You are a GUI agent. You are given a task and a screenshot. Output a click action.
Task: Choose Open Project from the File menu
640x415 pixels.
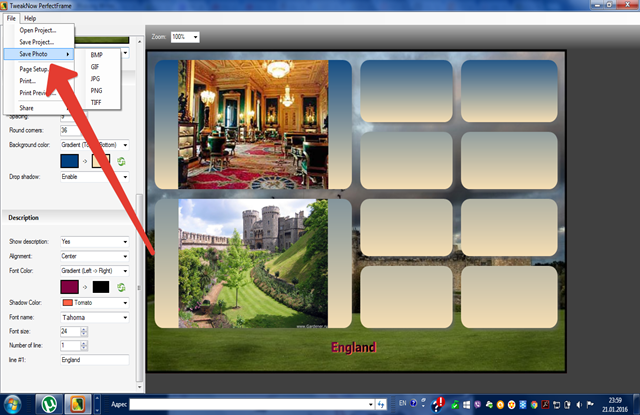pyautogui.click(x=37, y=30)
